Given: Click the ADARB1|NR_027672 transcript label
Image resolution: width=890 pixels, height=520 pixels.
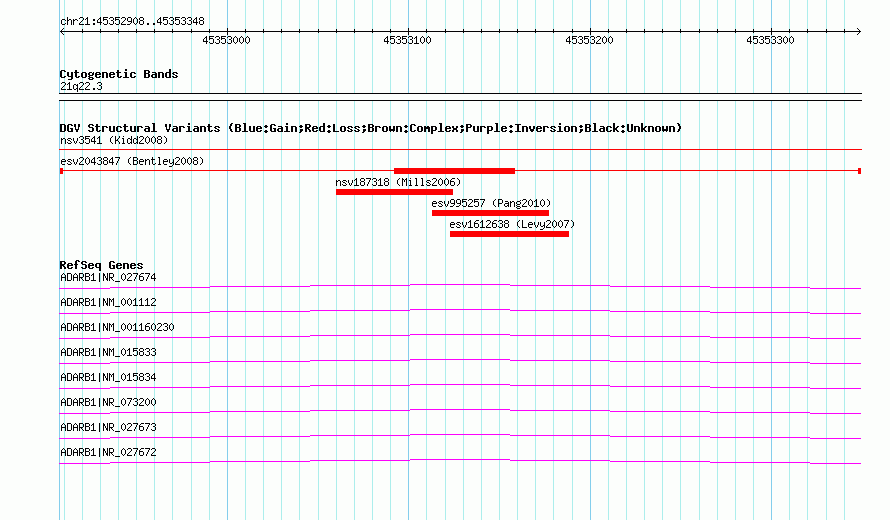Looking at the screenshot, I should tap(108, 452).
